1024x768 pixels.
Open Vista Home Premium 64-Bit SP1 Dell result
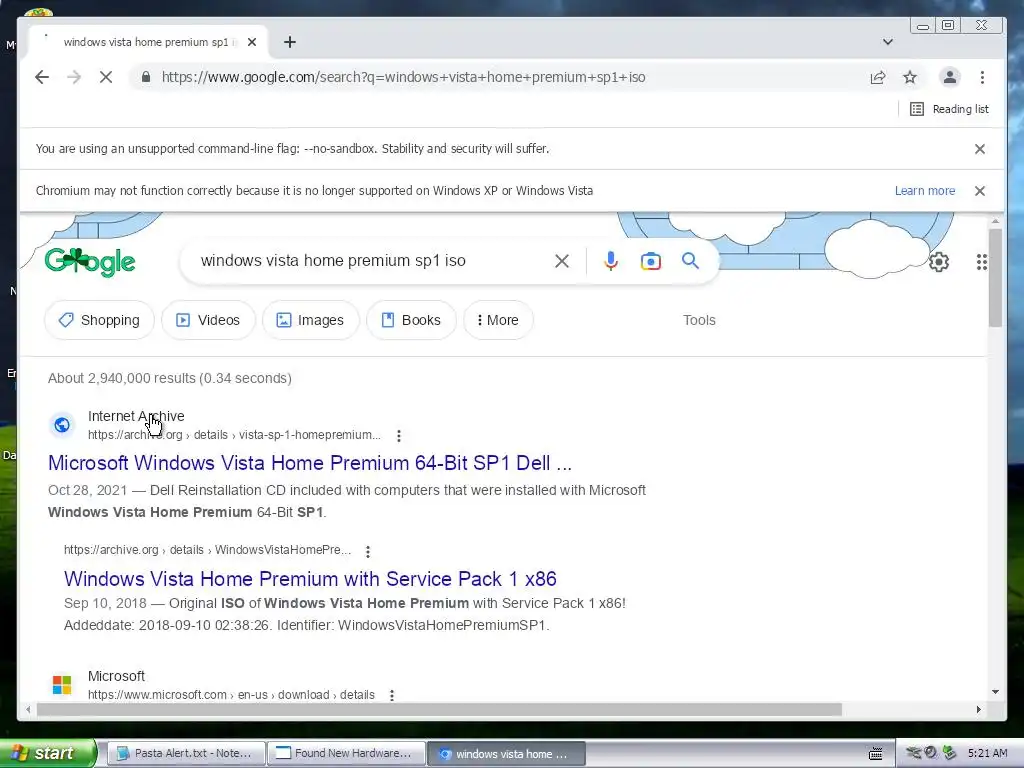(310, 463)
